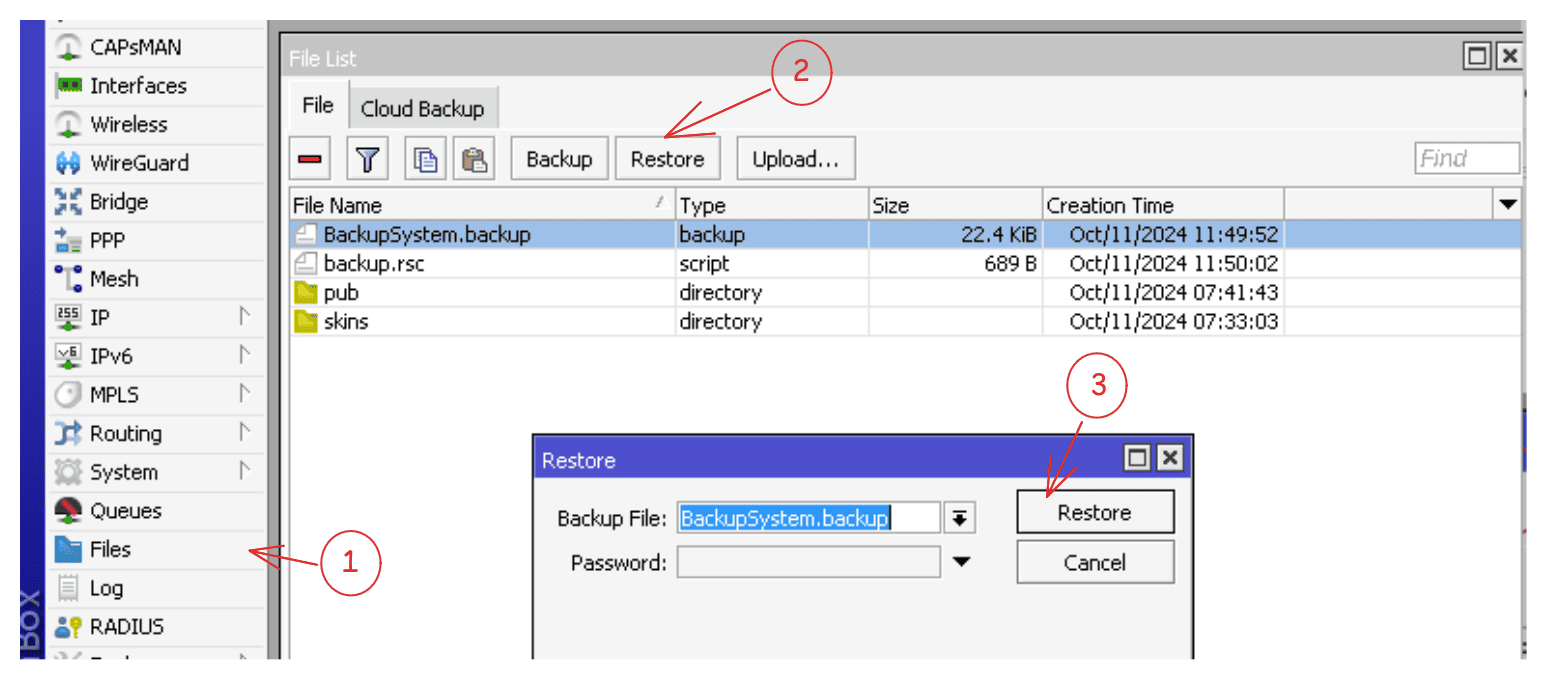Screen dimensions: 1546x679
Task: Click the Upload... button
Action: [796, 159]
